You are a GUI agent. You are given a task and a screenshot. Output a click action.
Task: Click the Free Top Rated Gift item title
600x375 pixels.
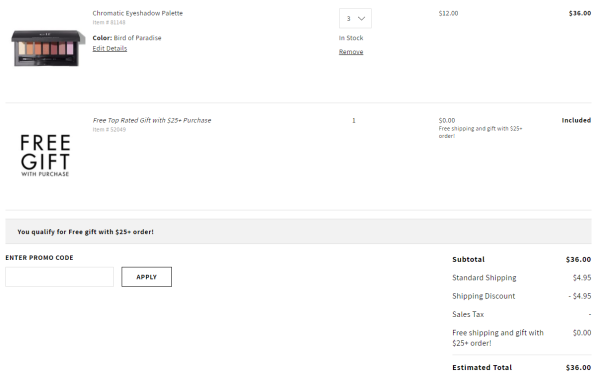[x=152, y=120]
